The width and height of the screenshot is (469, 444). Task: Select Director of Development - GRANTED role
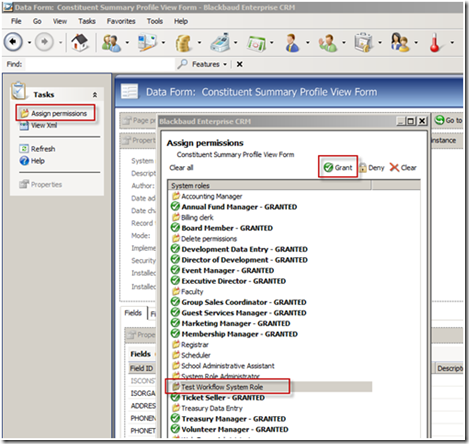pos(239,260)
